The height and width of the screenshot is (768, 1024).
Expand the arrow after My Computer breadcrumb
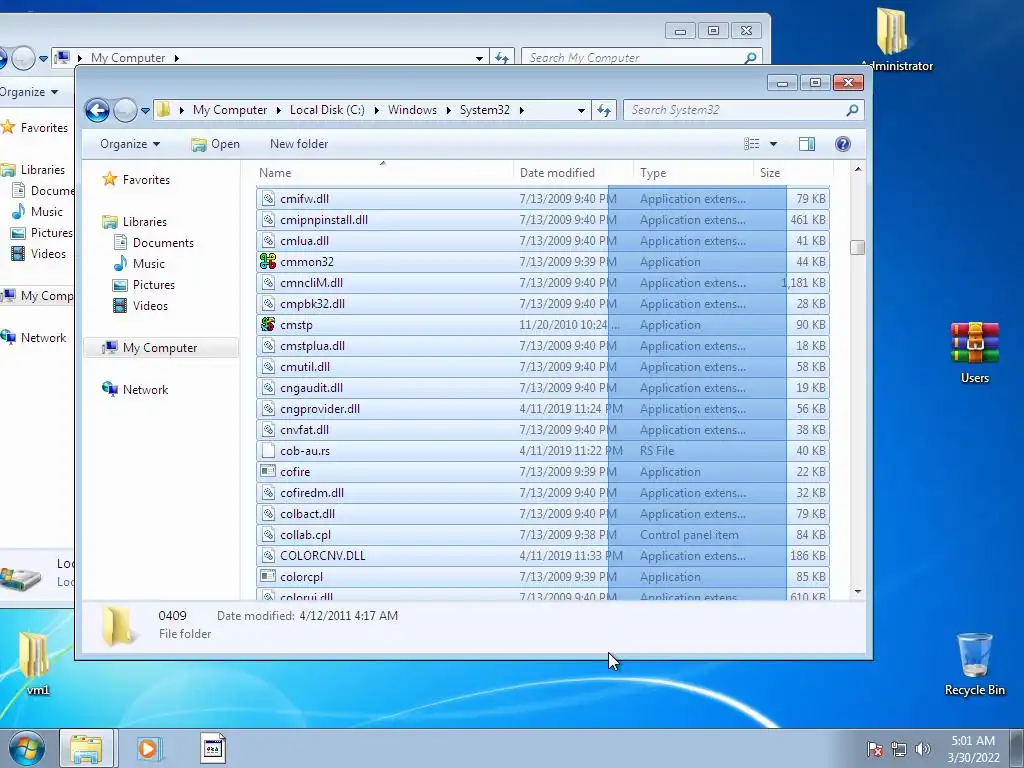[278, 110]
